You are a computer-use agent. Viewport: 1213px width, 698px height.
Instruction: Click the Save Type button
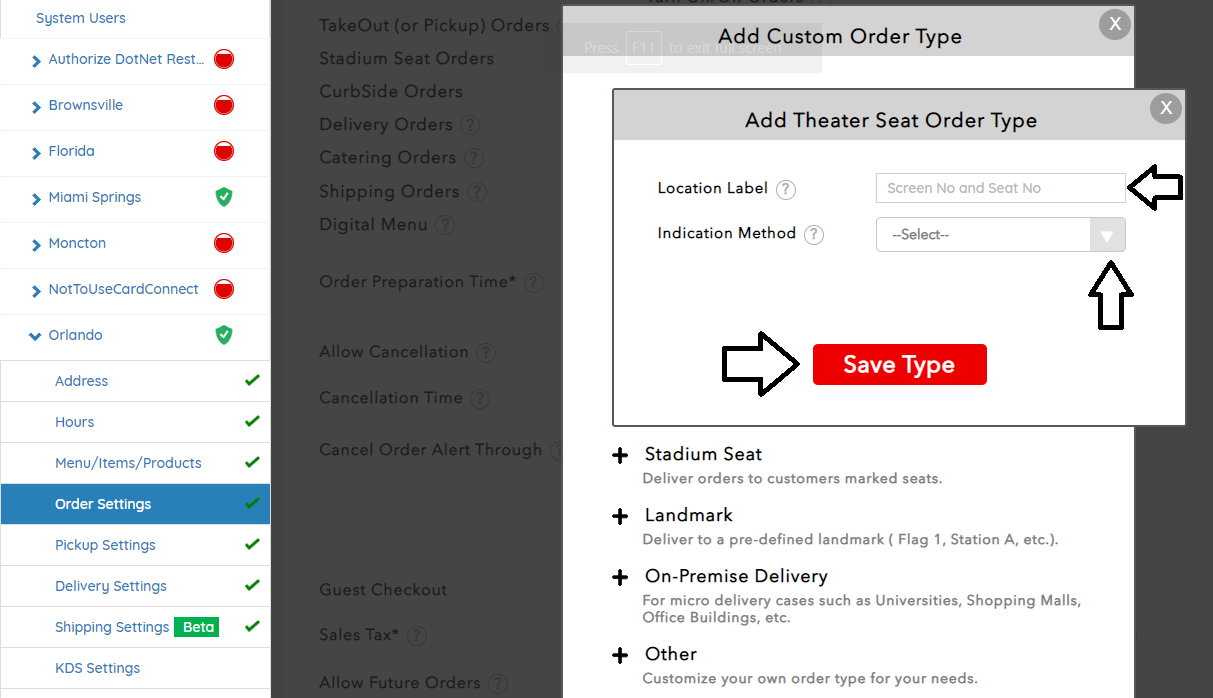click(x=899, y=365)
